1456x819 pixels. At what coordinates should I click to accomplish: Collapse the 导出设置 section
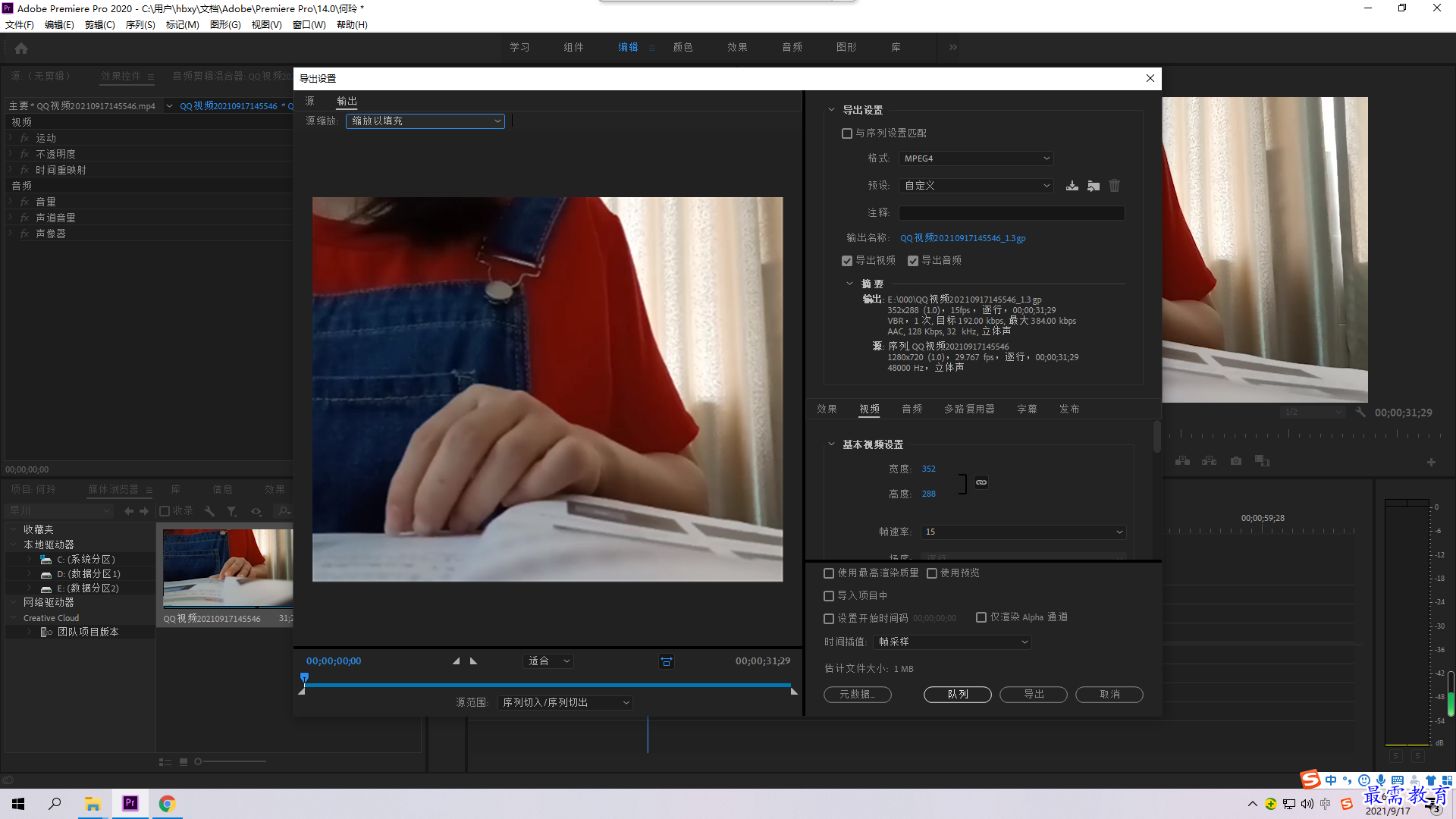(x=831, y=110)
